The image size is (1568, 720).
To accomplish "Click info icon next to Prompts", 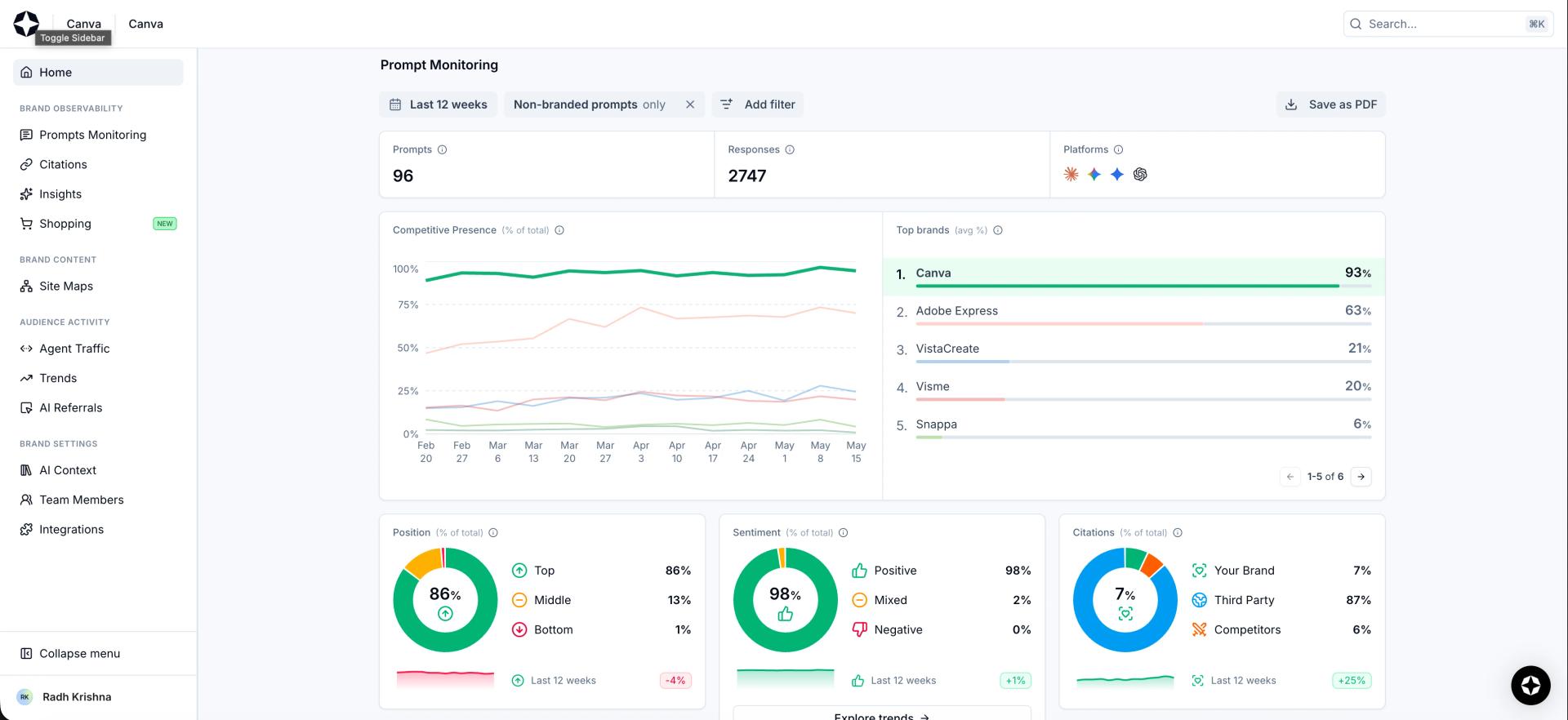I will coord(443,149).
